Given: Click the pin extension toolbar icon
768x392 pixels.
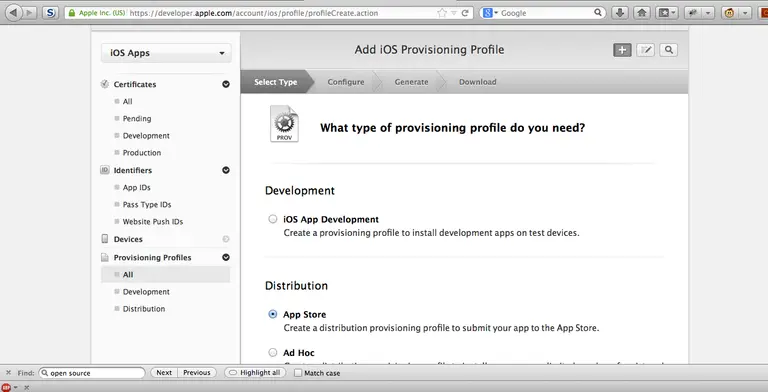Looking at the screenshot, I should pyautogui.click(x=694, y=13).
